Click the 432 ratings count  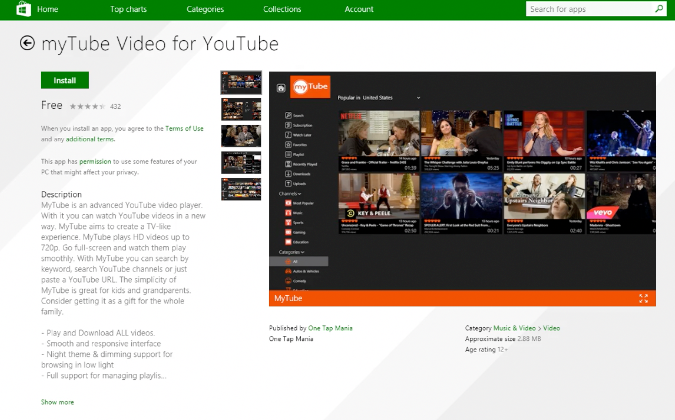coord(115,106)
